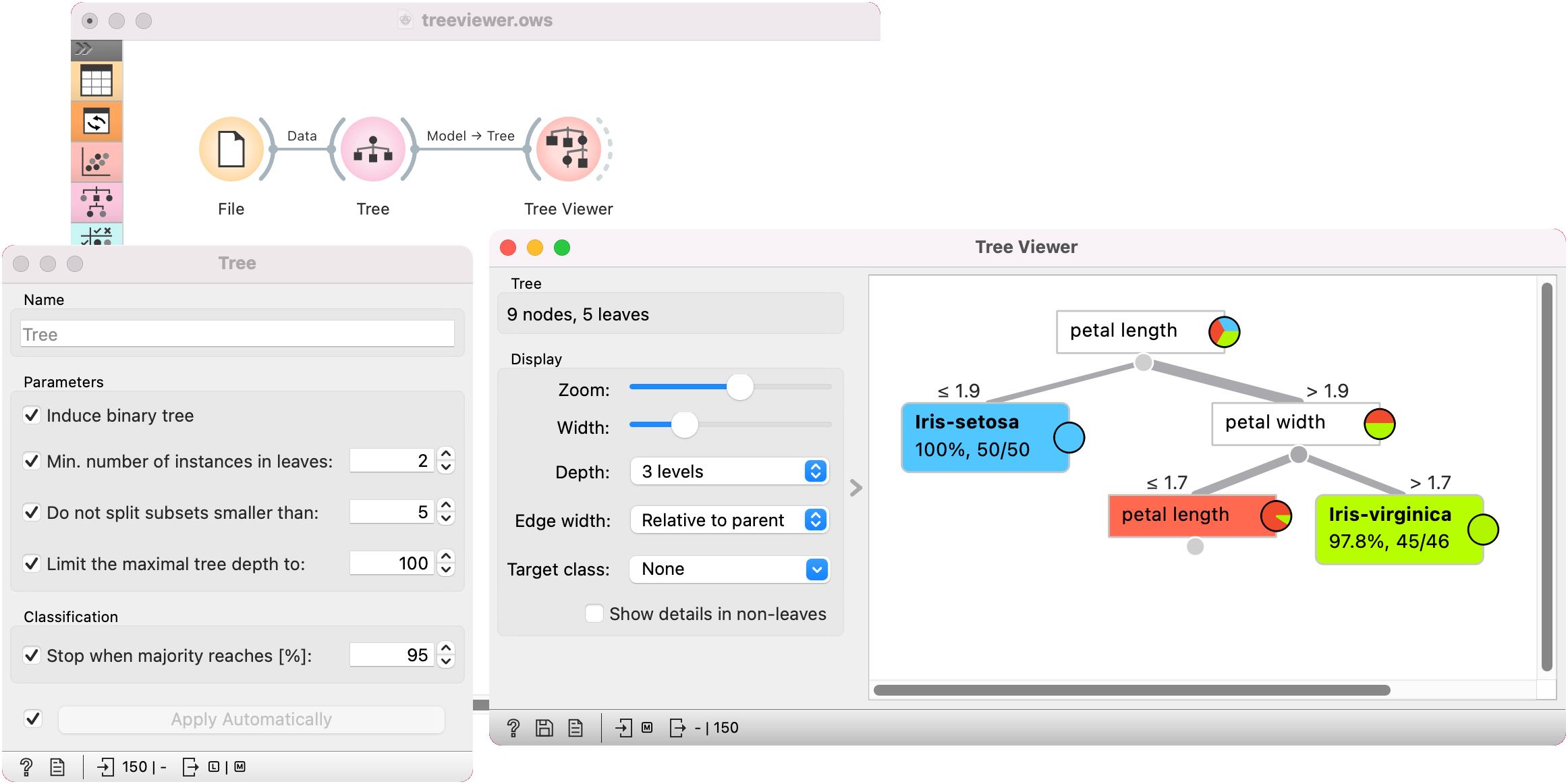
Task: Open the File widget on the canvas
Action: pyautogui.click(x=231, y=148)
